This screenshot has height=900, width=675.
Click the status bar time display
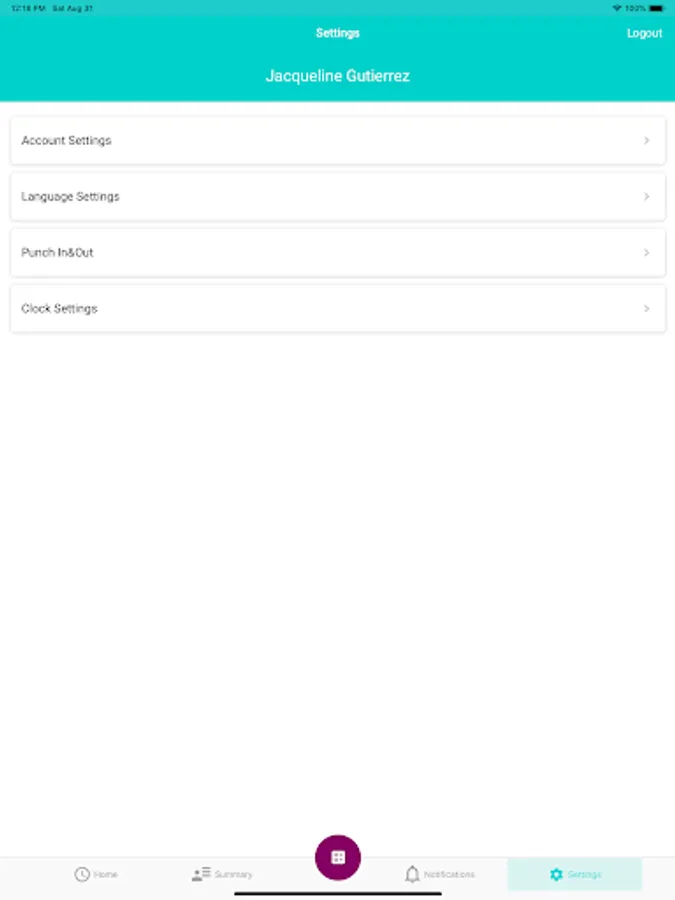[20, 8]
